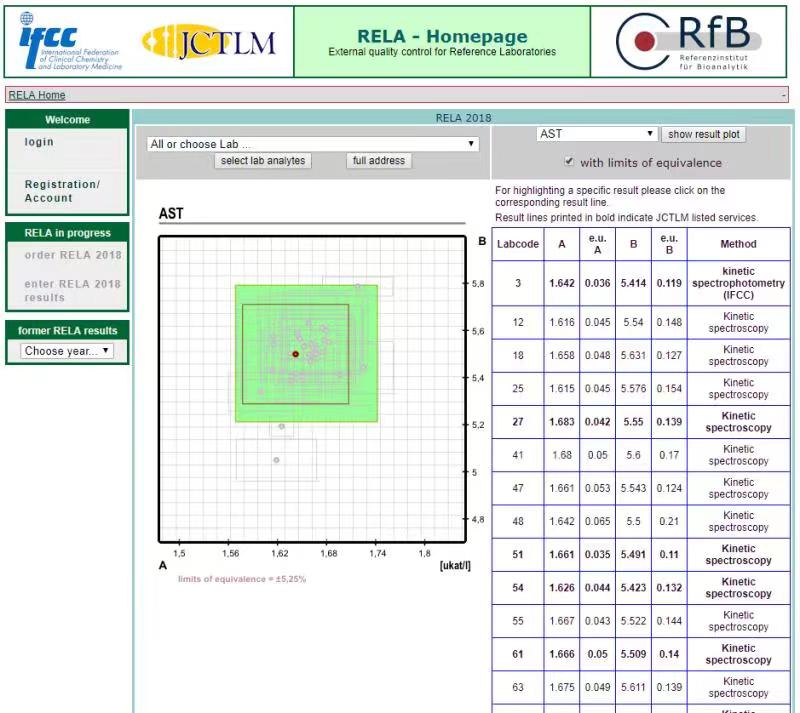800x713 pixels.
Task: Expand the 'Choose year...' dropdown
Action: [x=67, y=351]
